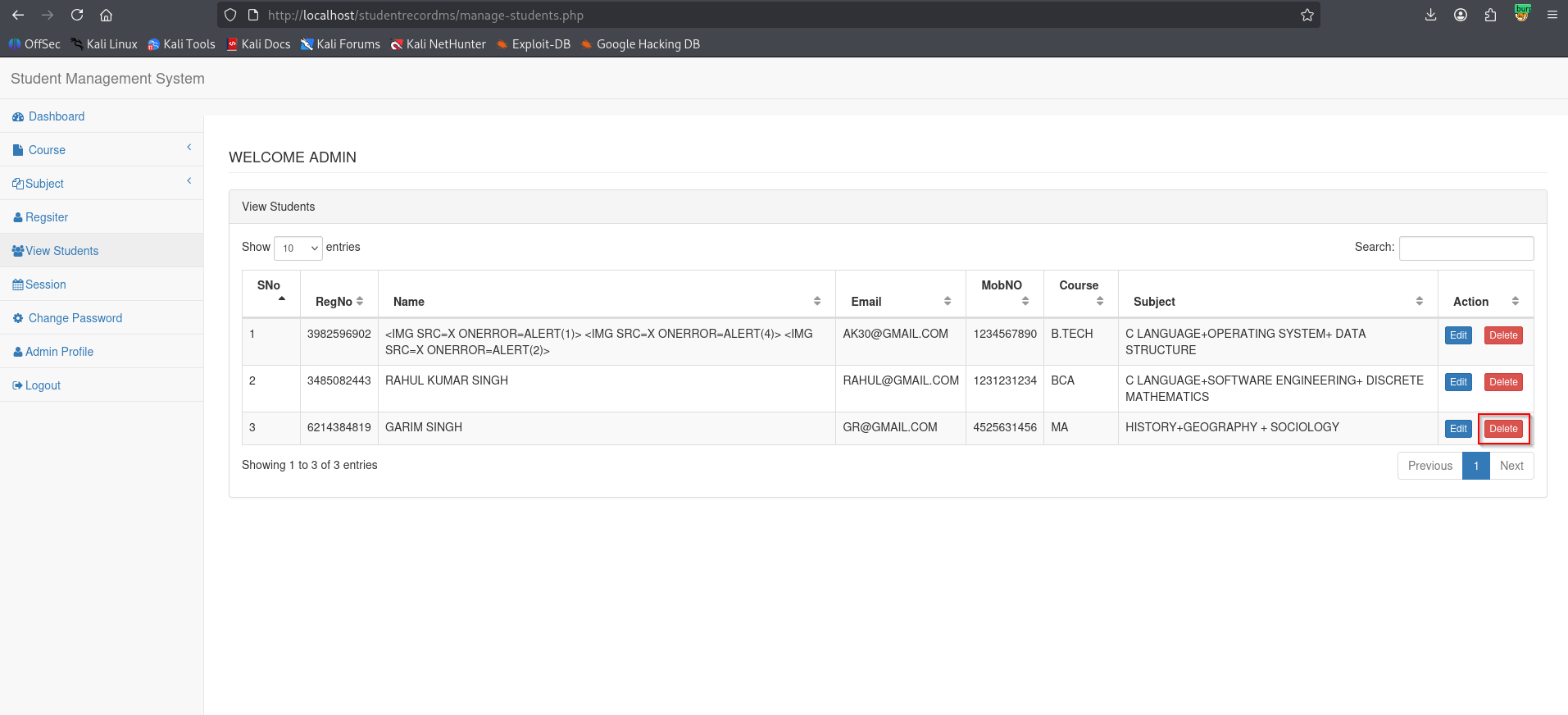
Task: Edit the RAHUL KUMAR SINGH record
Action: (1458, 382)
